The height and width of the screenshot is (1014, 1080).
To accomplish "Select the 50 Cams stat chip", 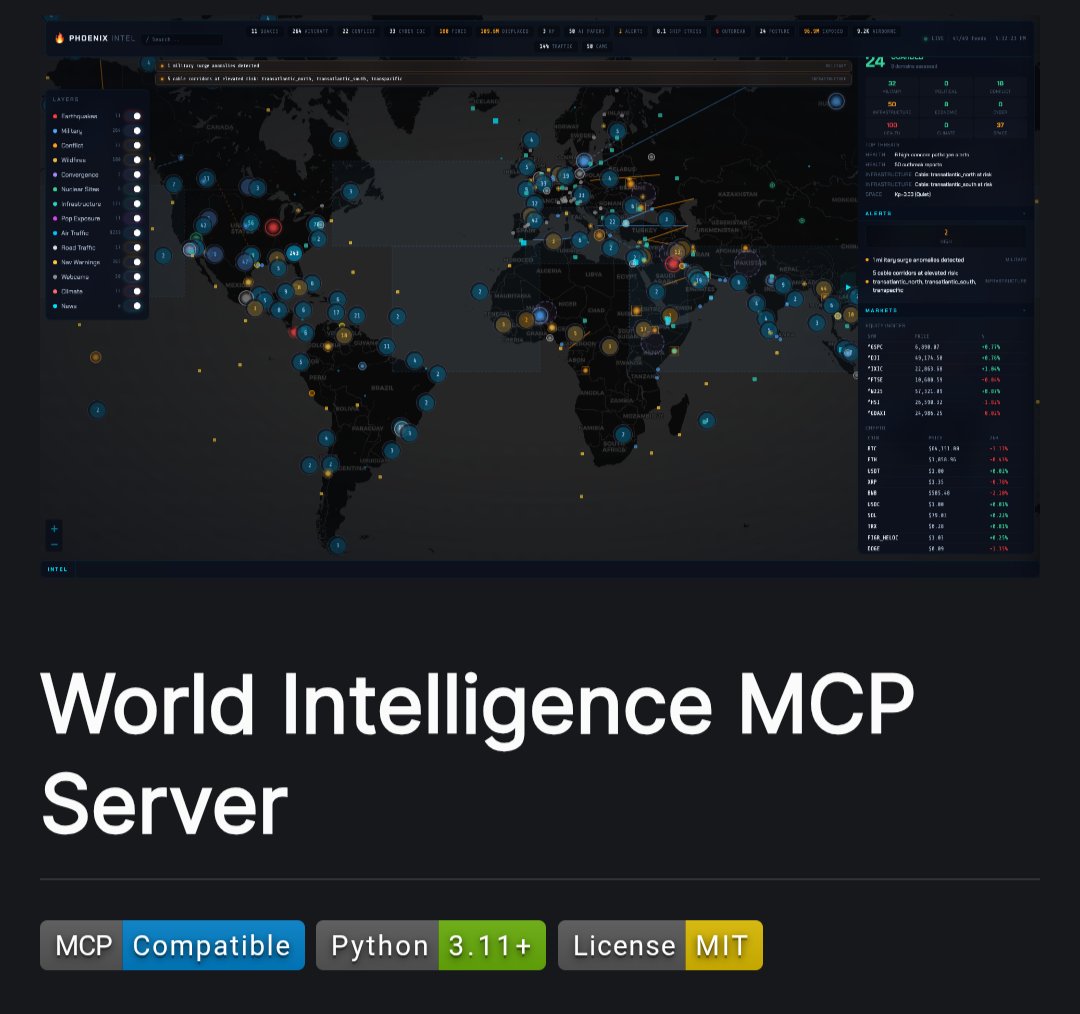I will click(597, 46).
